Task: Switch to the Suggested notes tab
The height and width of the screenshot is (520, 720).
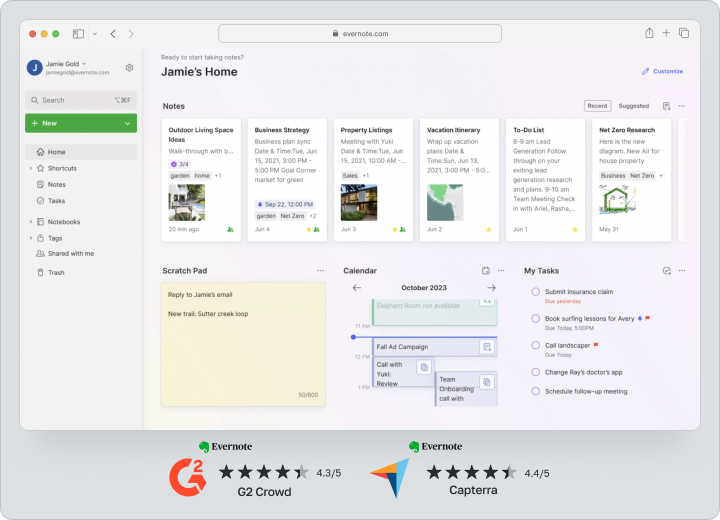Action: tap(634, 106)
